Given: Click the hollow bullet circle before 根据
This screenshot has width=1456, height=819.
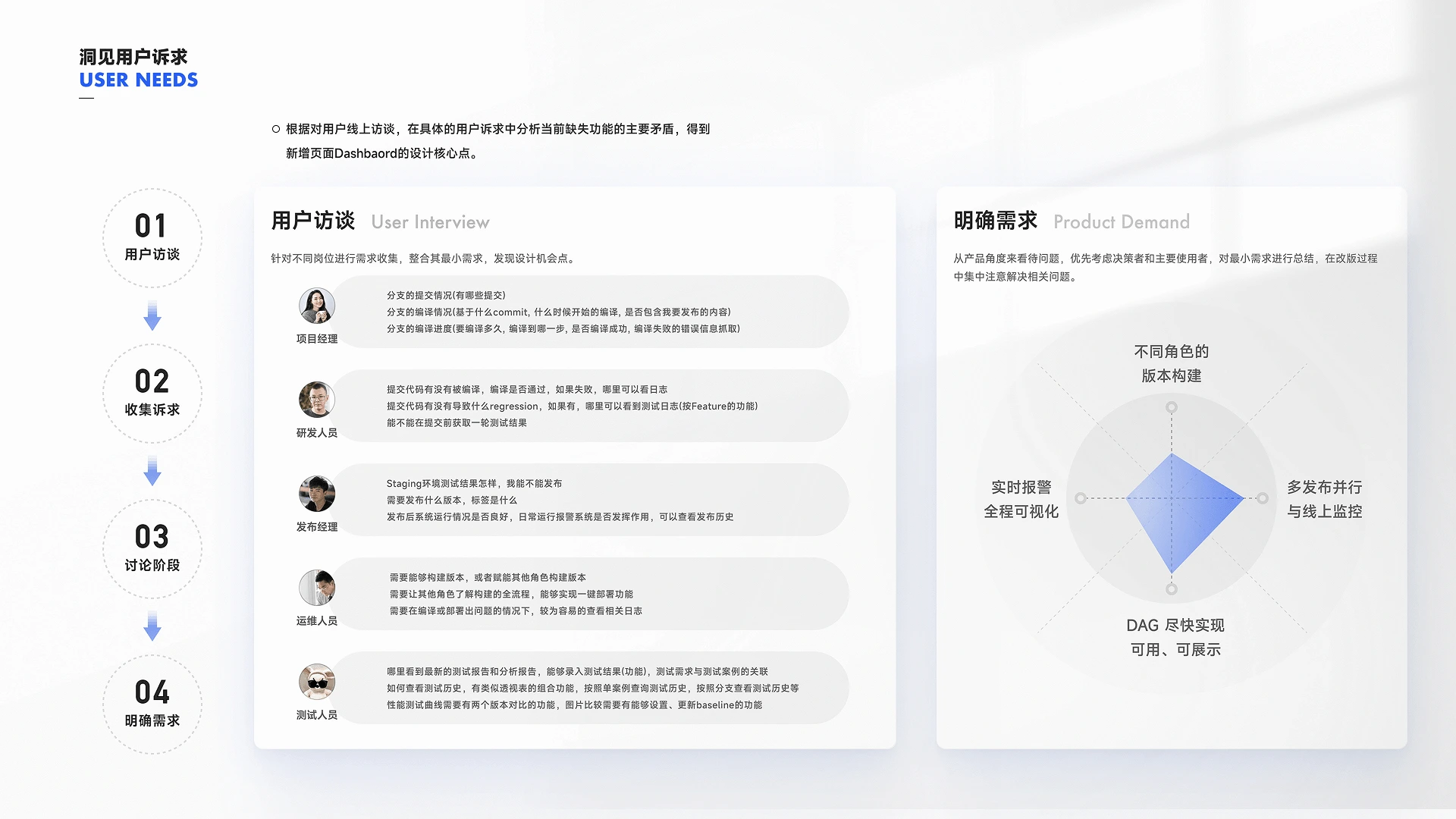Looking at the screenshot, I should (x=276, y=130).
